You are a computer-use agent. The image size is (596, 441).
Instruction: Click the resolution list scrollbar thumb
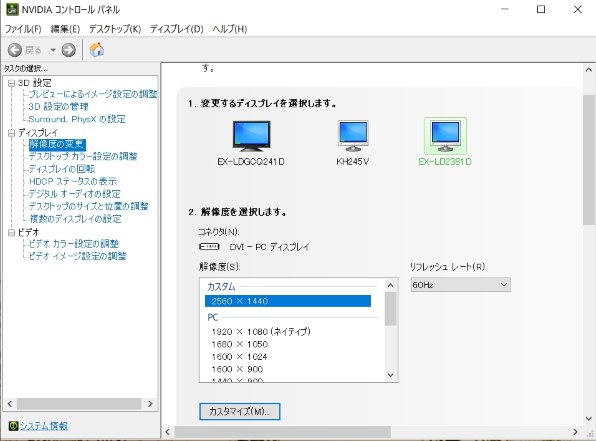tap(390, 309)
